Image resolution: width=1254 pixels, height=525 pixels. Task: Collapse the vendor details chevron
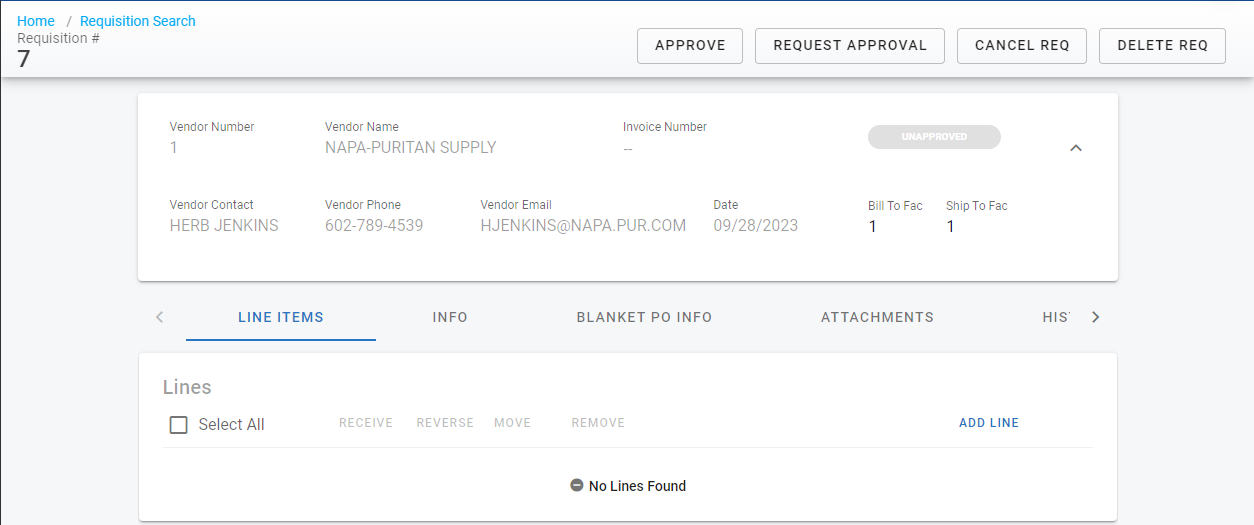pos(1076,148)
